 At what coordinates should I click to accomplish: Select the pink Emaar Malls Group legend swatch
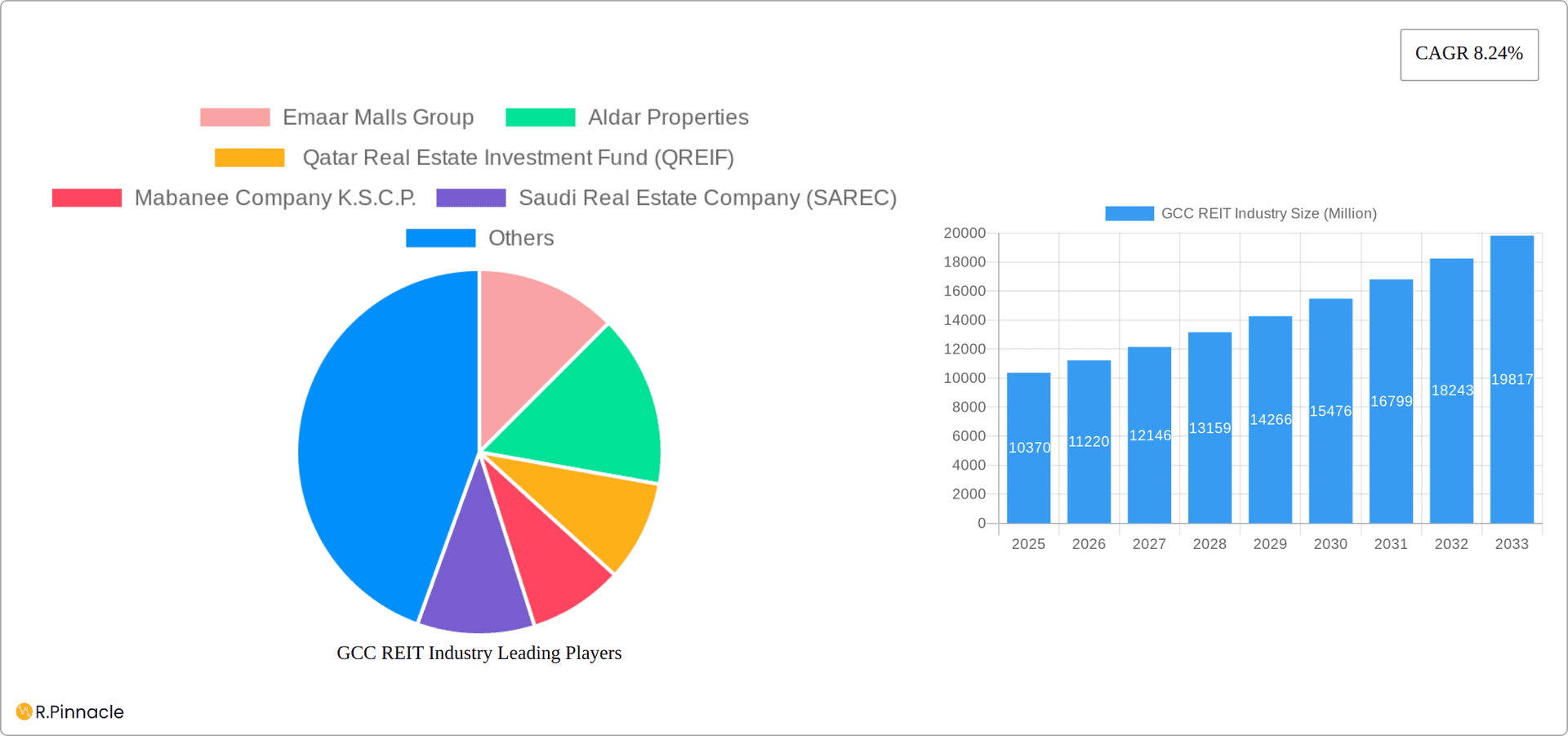click(234, 117)
